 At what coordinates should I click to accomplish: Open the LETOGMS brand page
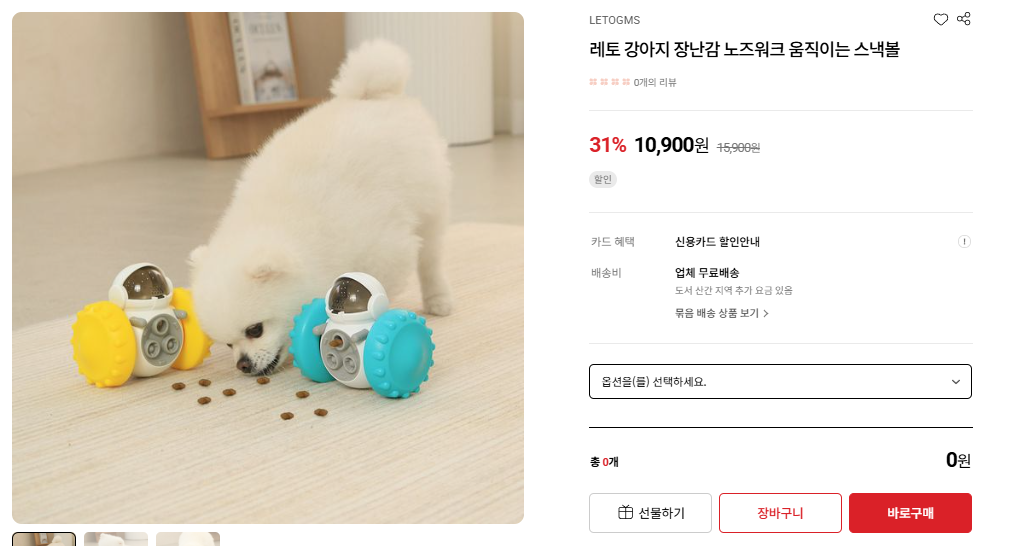(614, 20)
